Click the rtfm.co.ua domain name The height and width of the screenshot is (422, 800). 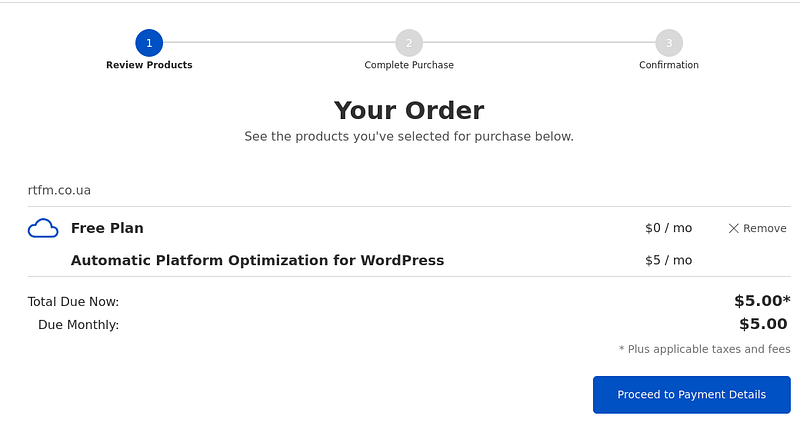point(59,190)
